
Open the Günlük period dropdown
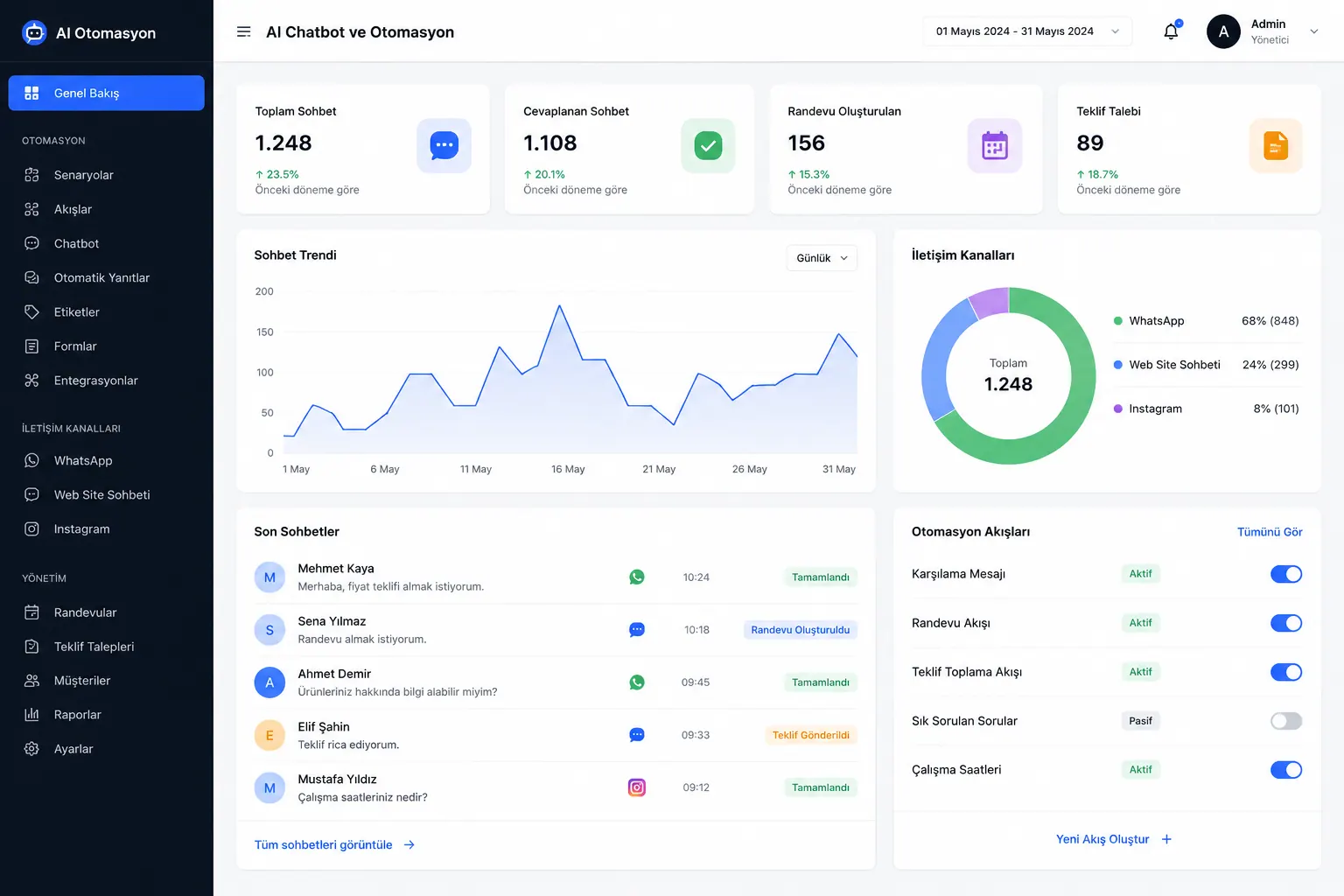tap(822, 258)
